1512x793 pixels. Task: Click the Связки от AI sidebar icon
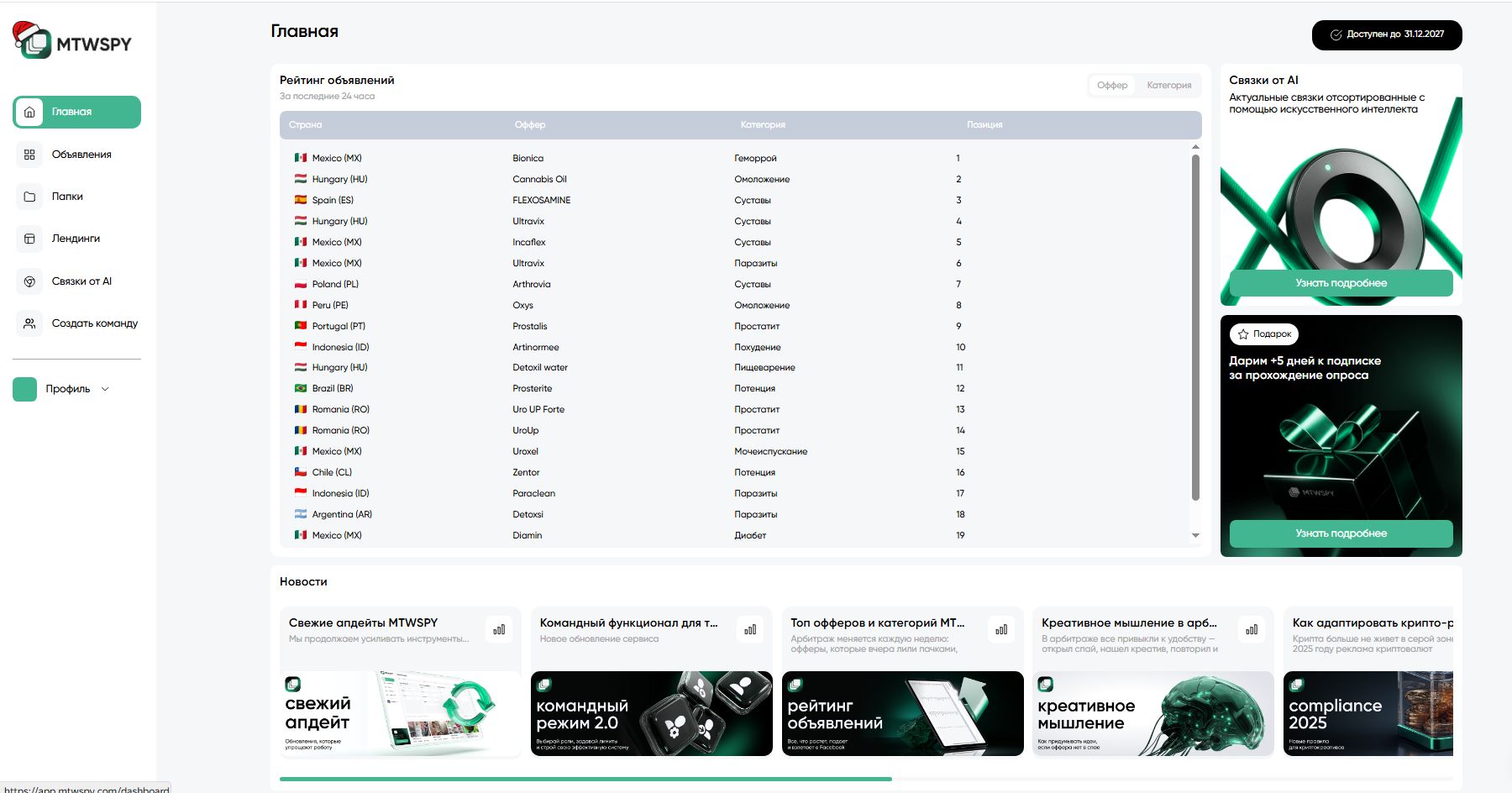click(29, 281)
